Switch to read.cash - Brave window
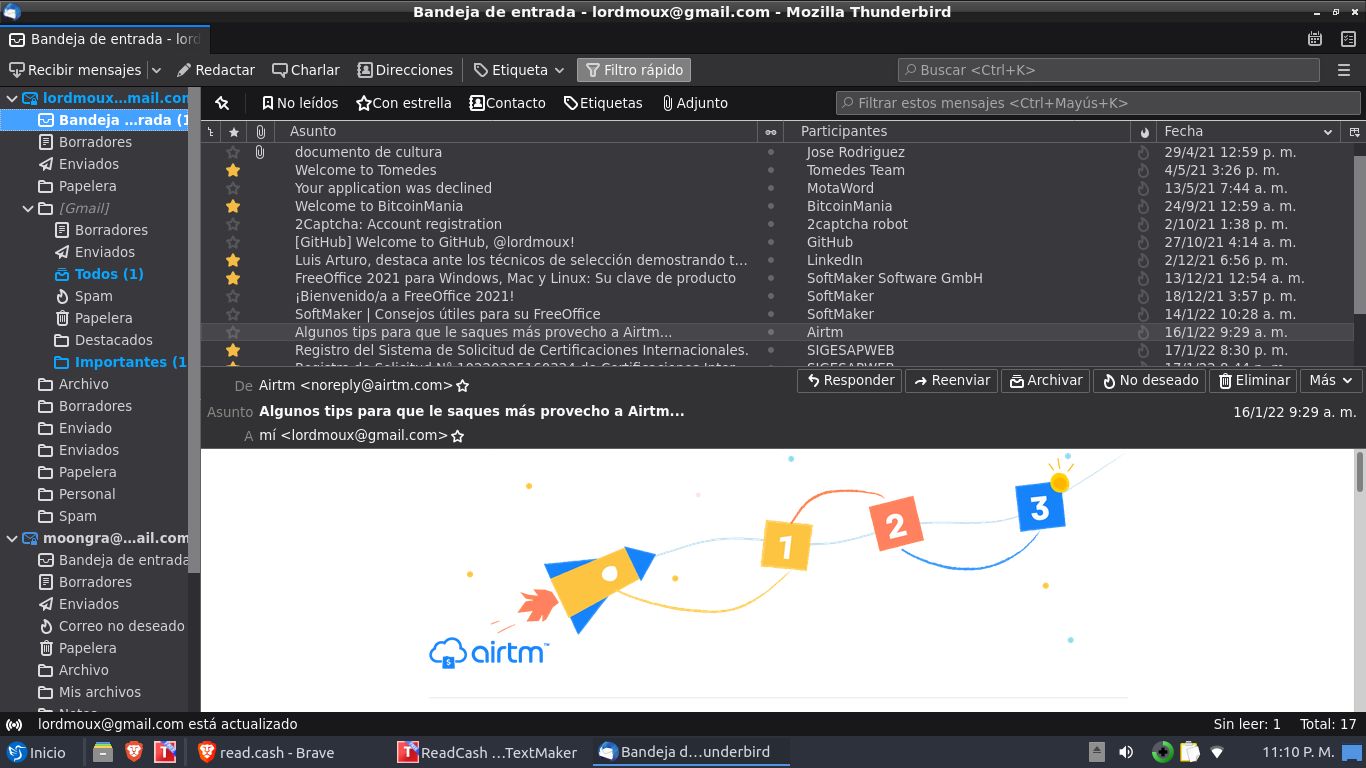The image size is (1366, 768). click(x=268, y=753)
